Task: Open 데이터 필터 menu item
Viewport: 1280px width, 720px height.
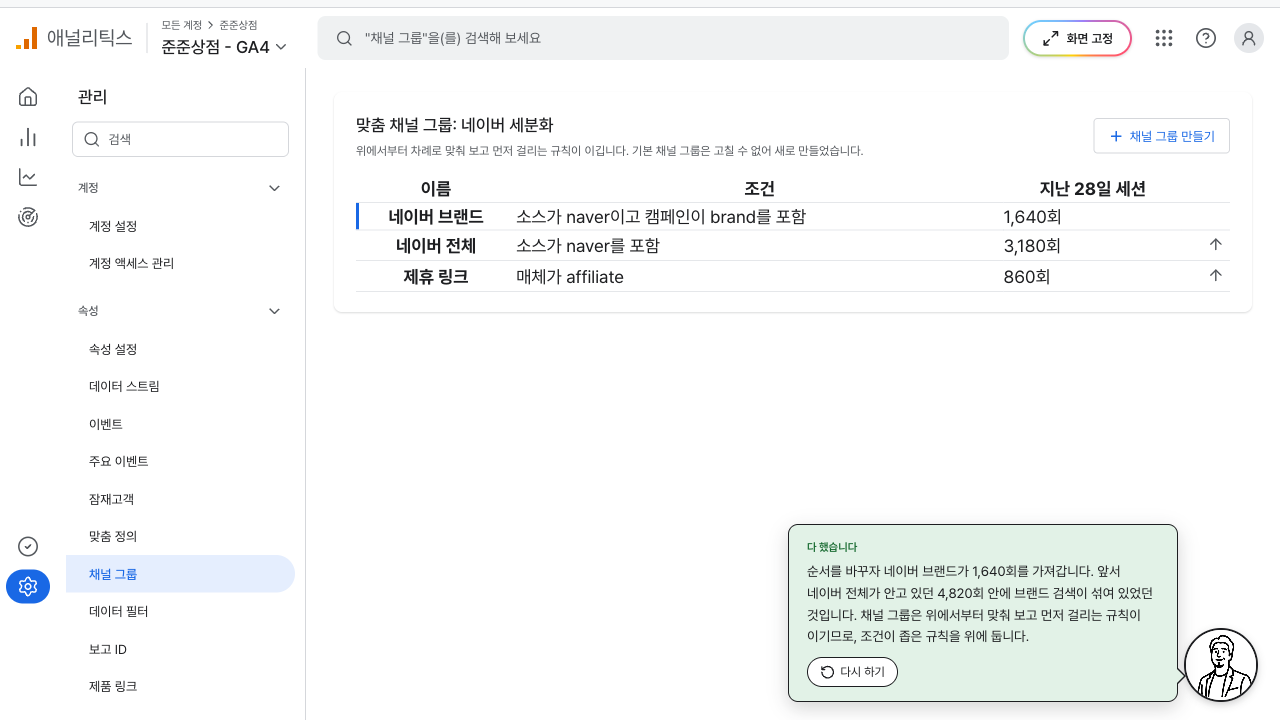Action: (180, 611)
